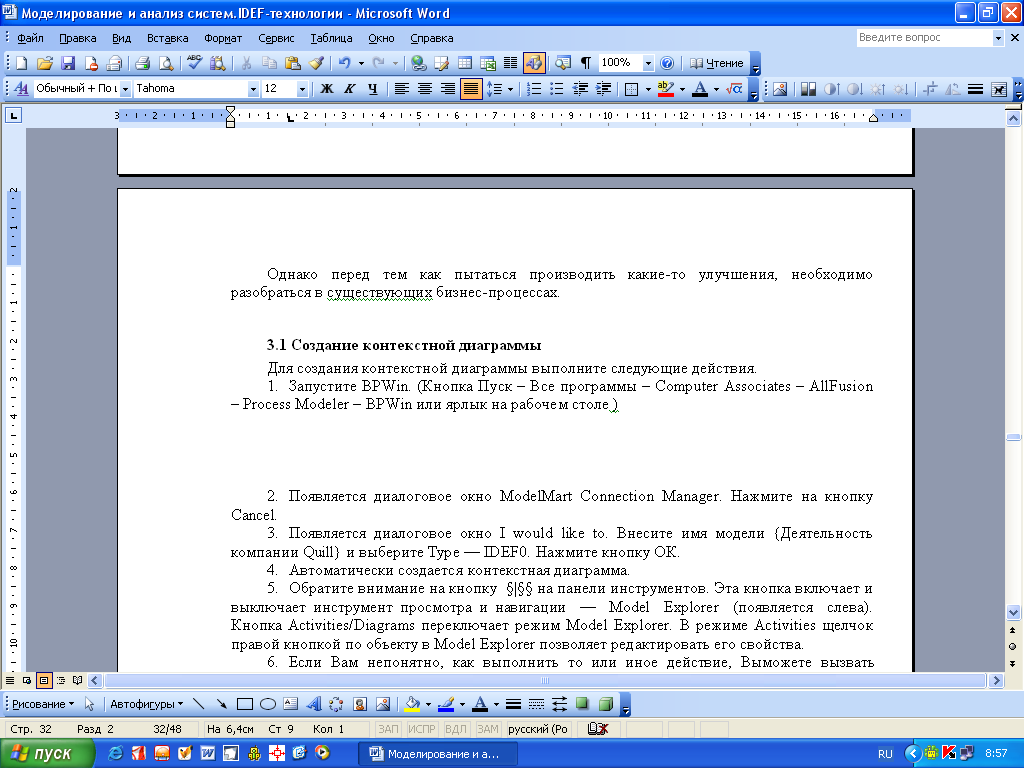
Task: Click the Open file folder icon
Action: click(x=44, y=63)
